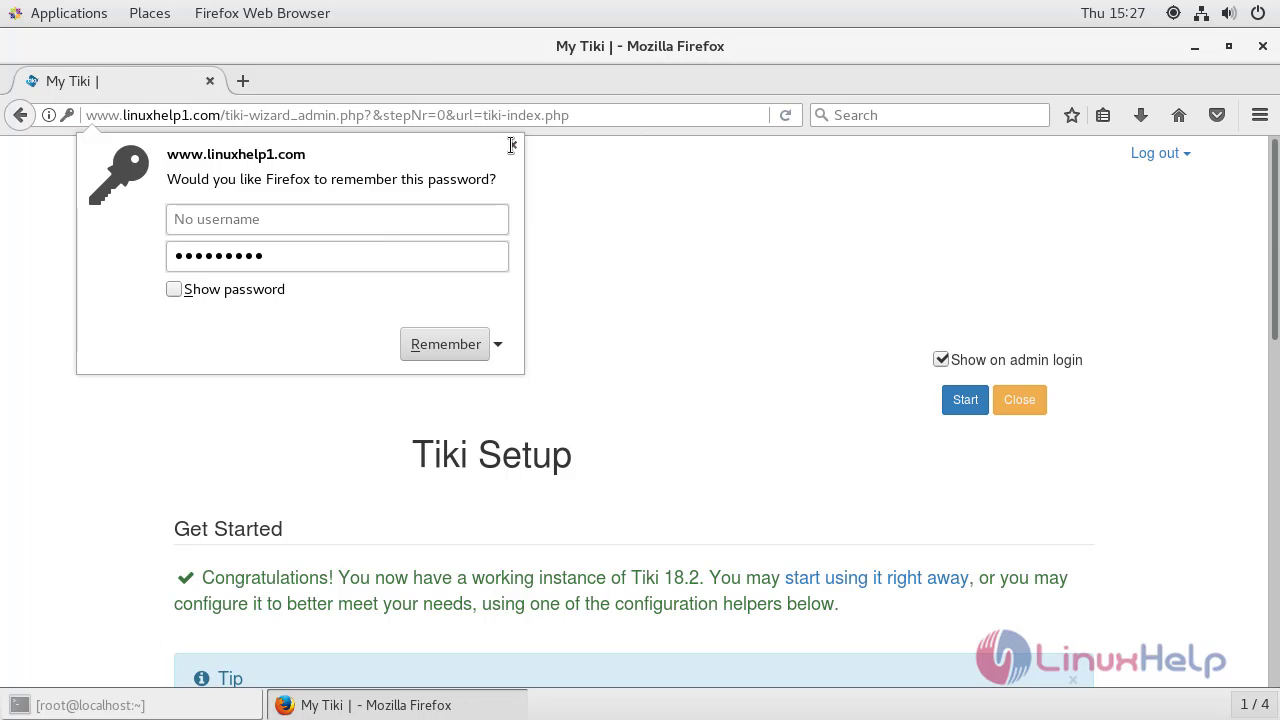Expand the Remember button dropdown arrow
Screen dimensions: 1280x720
(497, 344)
